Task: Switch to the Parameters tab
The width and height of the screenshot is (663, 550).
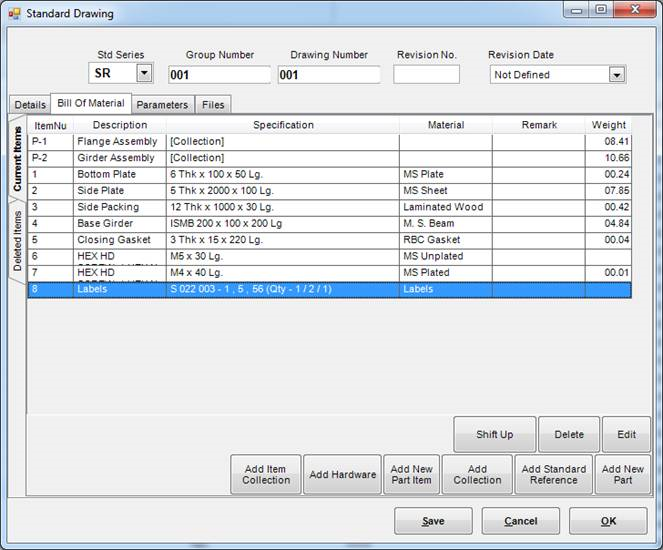Action: 162,104
